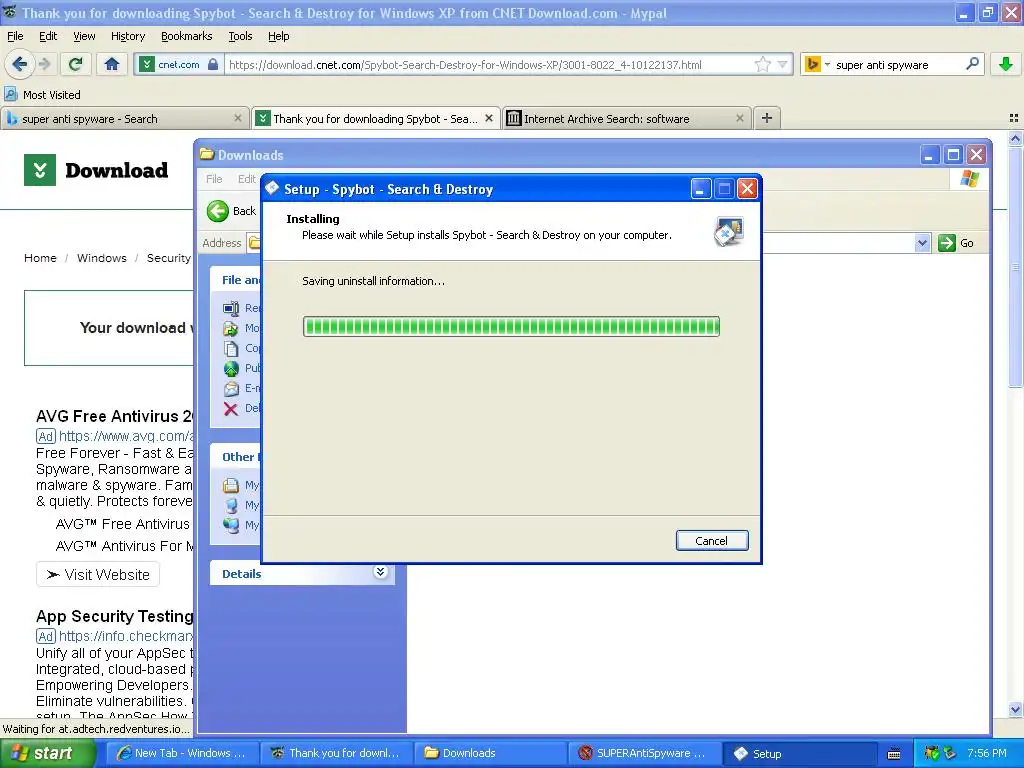This screenshot has width=1024, height=768.
Task: Click the Home breadcrumb link
Action: point(40,258)
